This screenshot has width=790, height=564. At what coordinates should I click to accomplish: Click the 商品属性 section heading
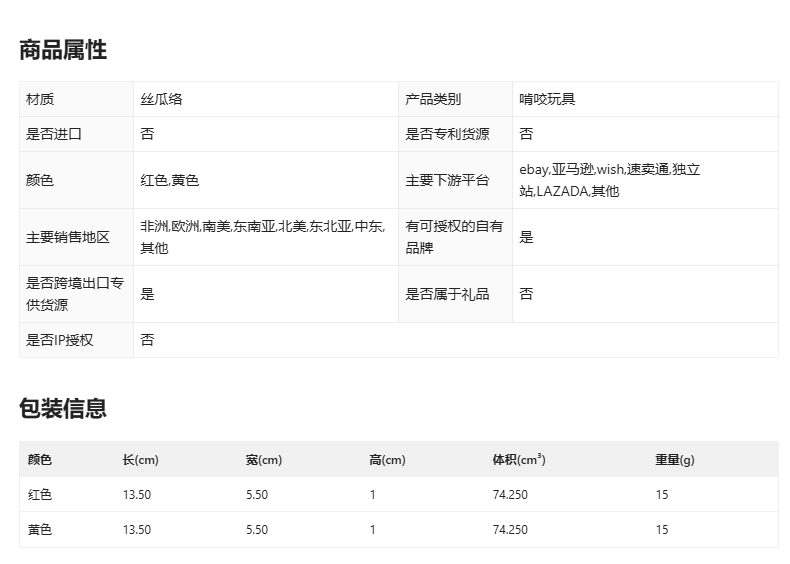63,50
